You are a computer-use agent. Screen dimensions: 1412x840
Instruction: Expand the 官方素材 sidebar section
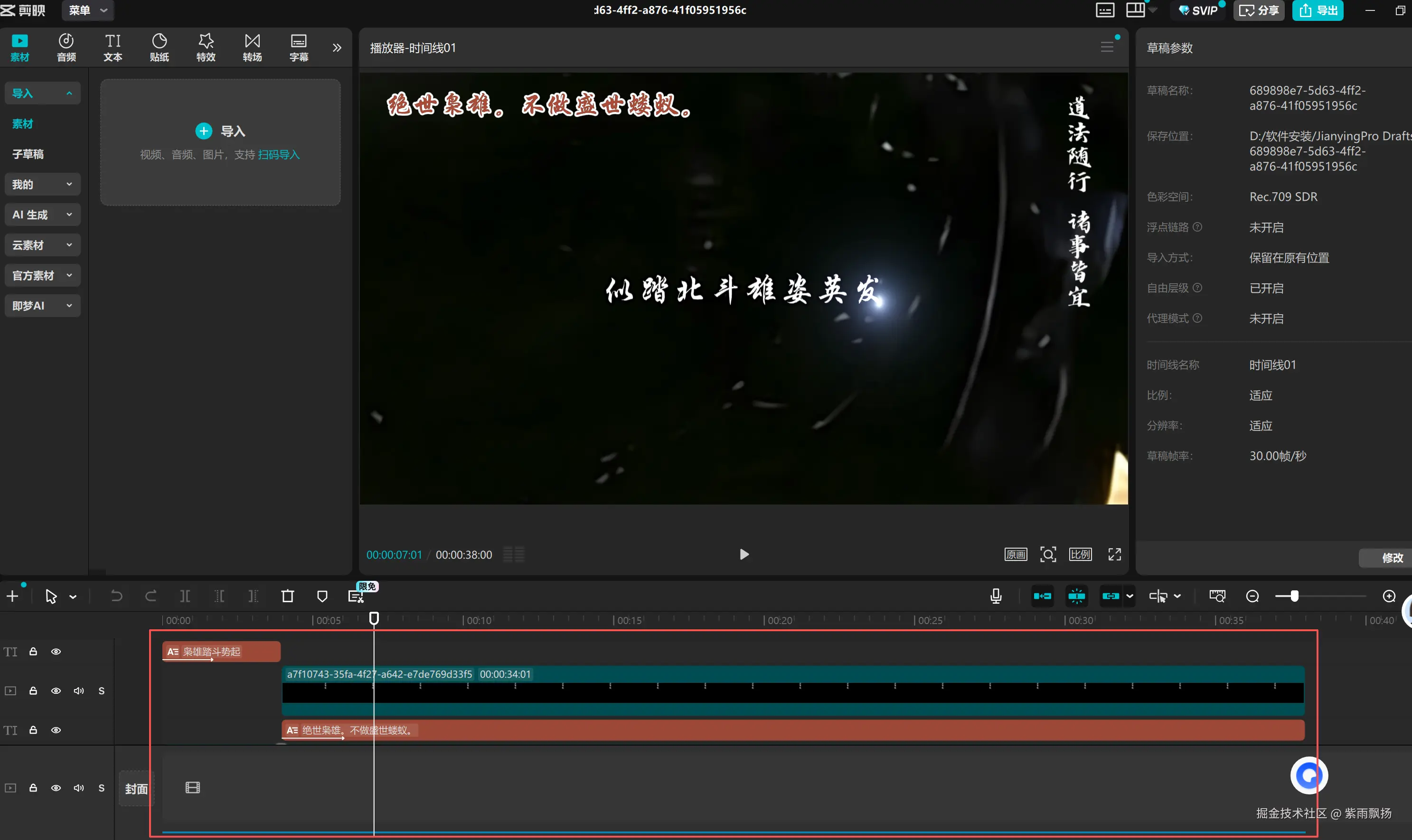pyautogui.click(x=42, y=276)
